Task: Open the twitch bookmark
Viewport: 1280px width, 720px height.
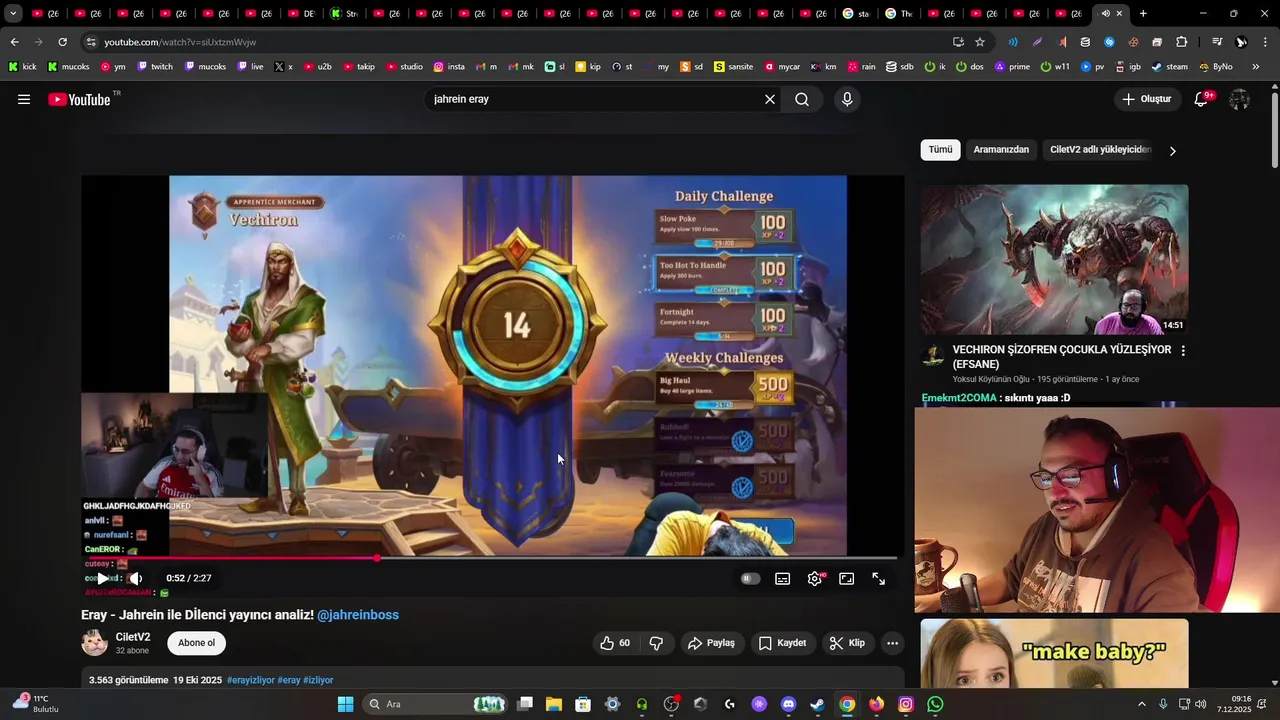Action: click(155, 67)
